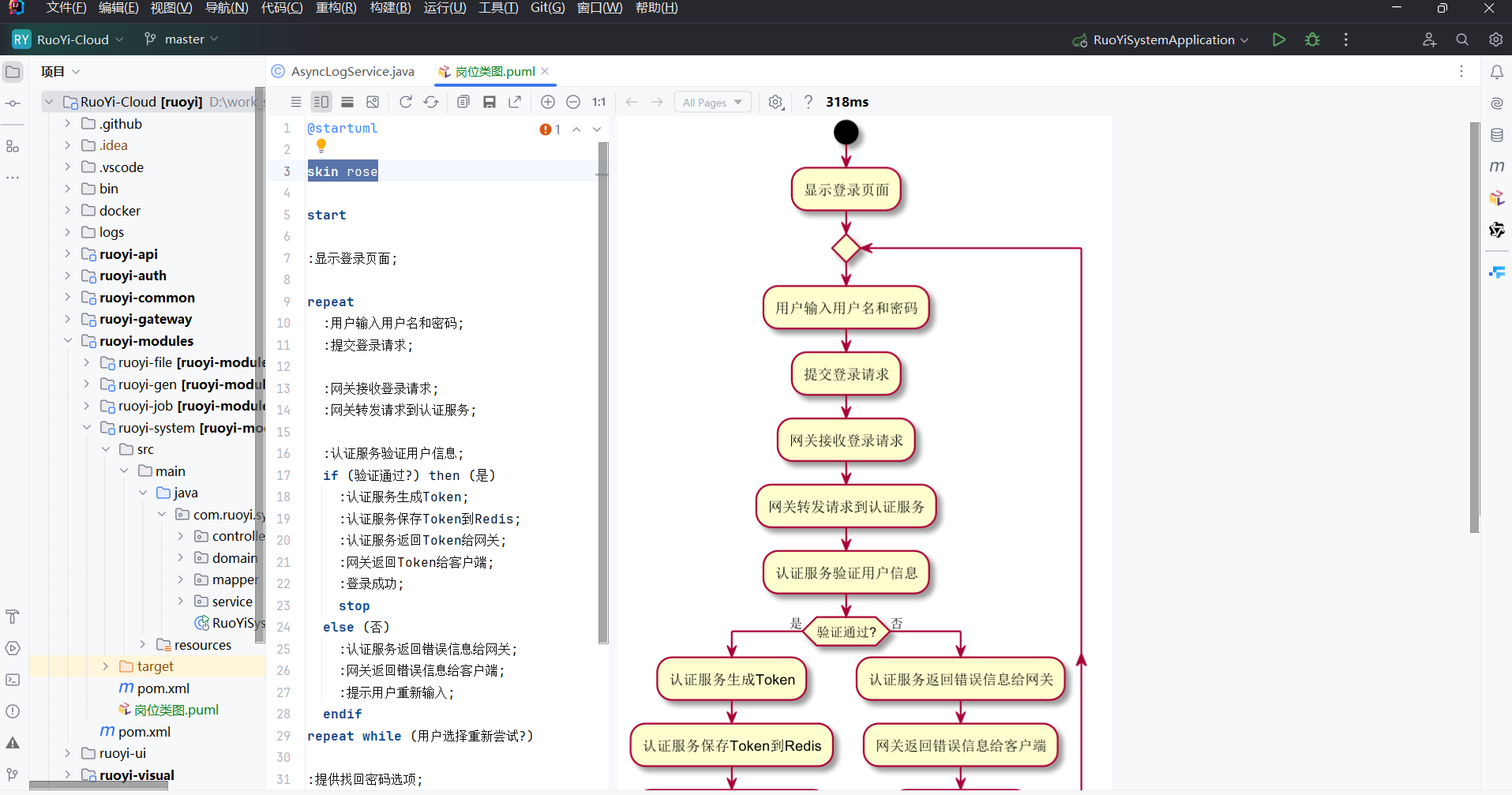Zoom in on the PlantUML diagram

point(548,102)
